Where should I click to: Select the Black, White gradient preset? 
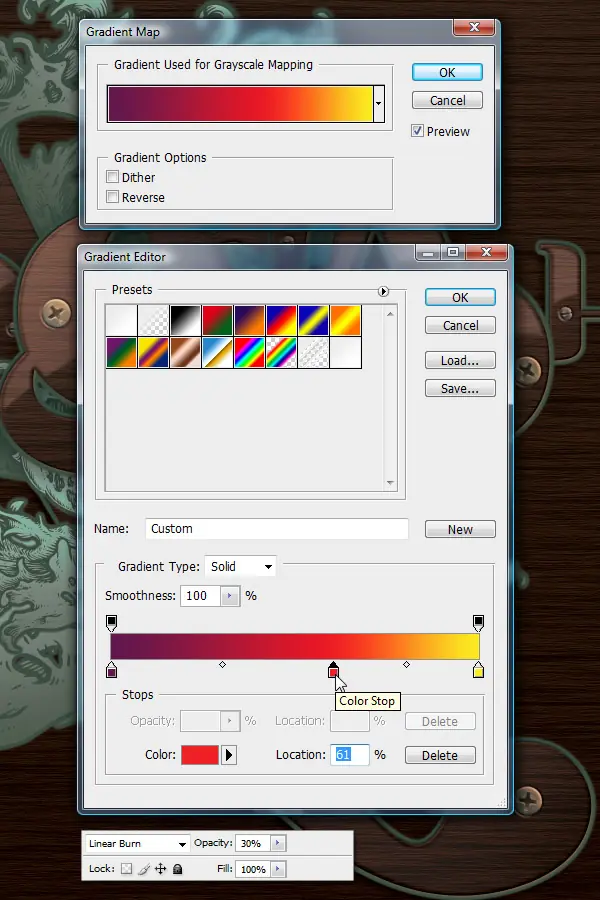[x=185, y=320]
